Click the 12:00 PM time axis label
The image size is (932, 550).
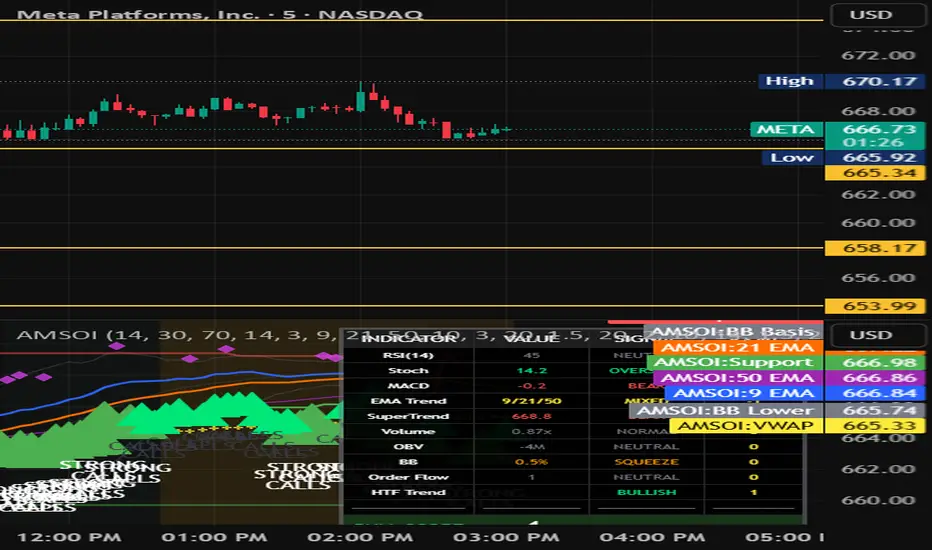point(69,538)
